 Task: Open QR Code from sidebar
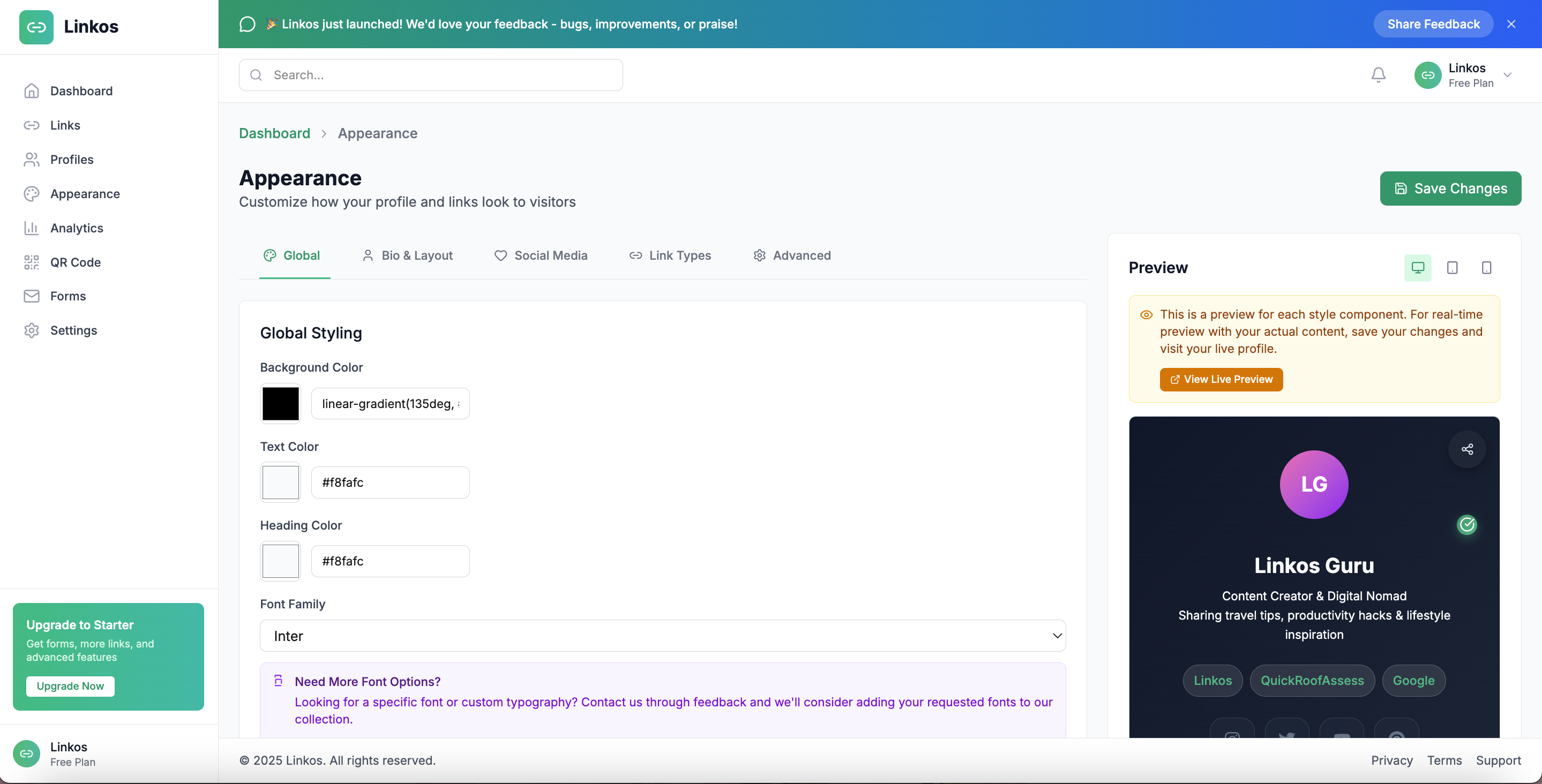pyautogui.click(x=75, y=262)
